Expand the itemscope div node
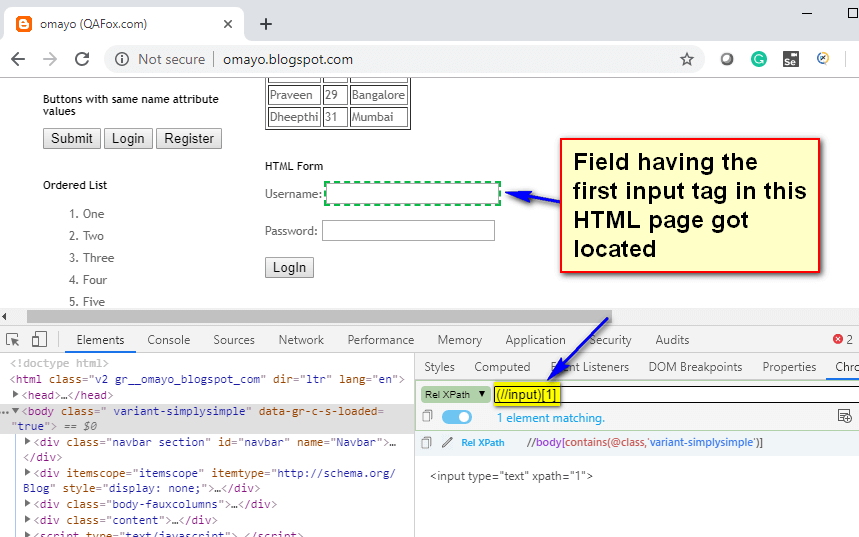 click(27, 472)
